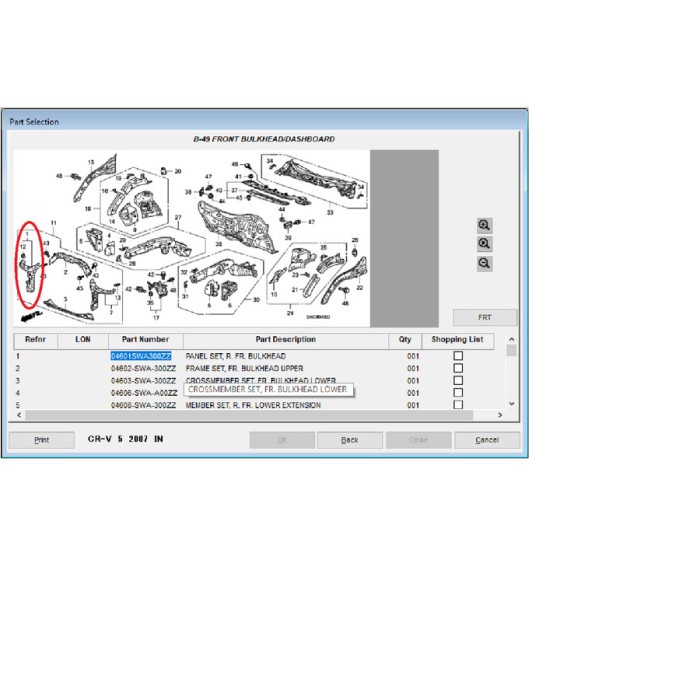700x700 pixels.
Task: Click the Qty column header
Action: coord(405,340)
